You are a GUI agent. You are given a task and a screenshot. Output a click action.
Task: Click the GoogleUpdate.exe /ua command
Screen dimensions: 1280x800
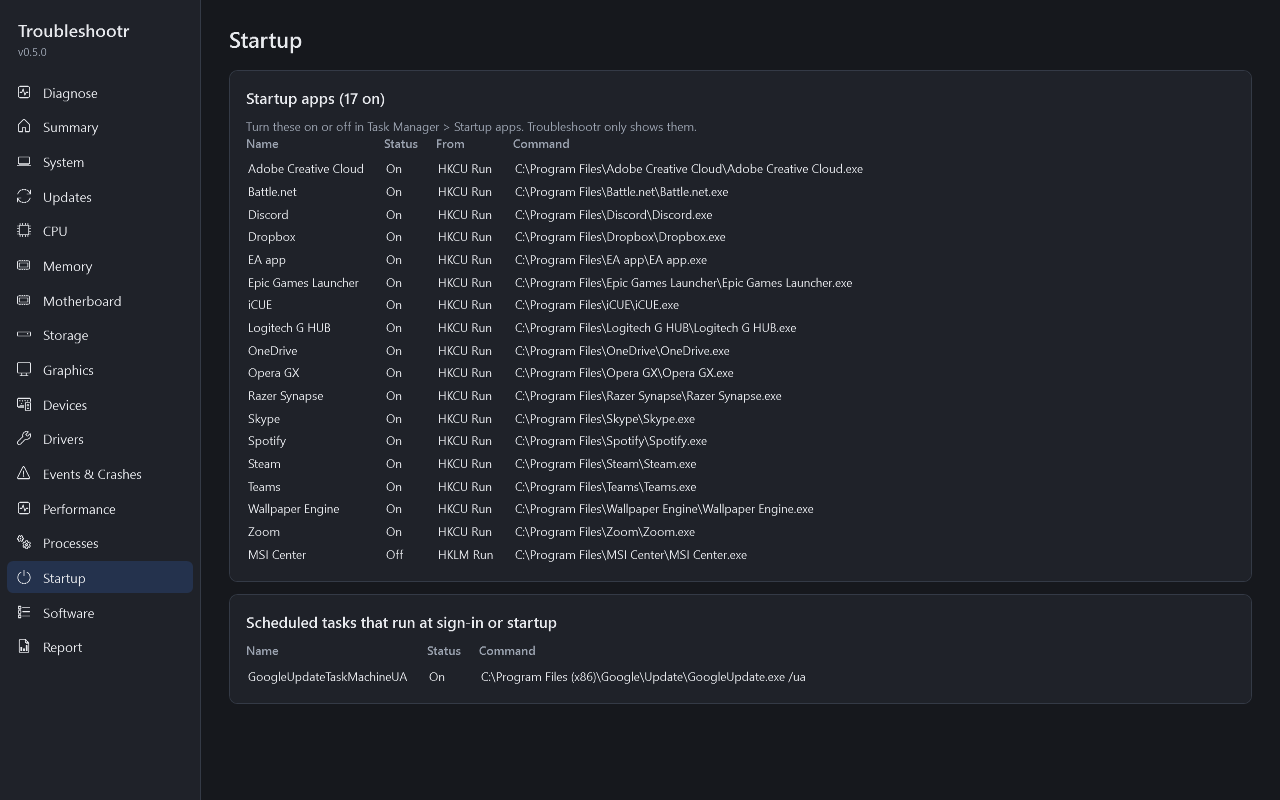[643, 677]
